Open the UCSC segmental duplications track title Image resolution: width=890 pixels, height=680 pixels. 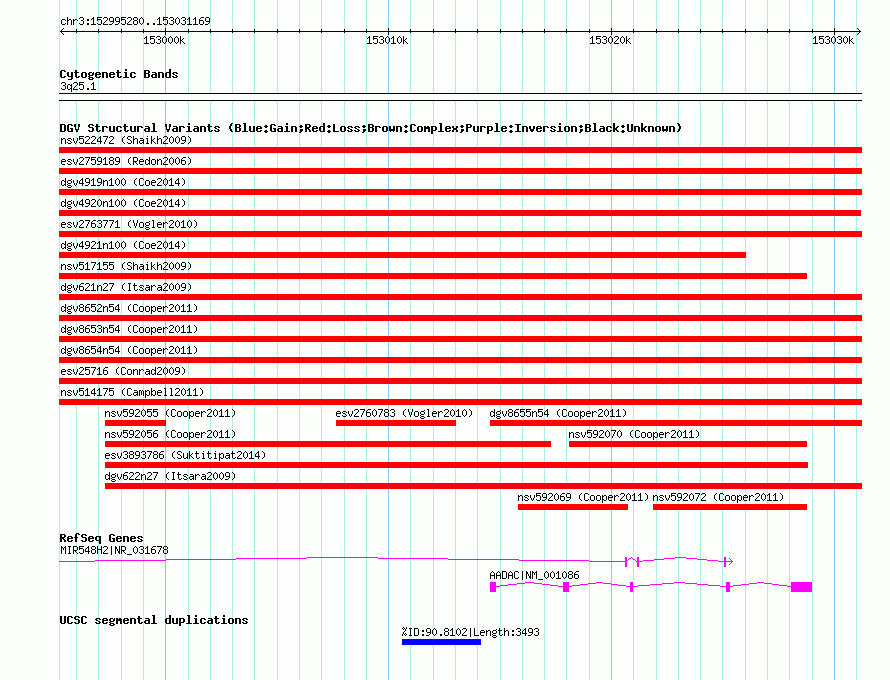154,620
